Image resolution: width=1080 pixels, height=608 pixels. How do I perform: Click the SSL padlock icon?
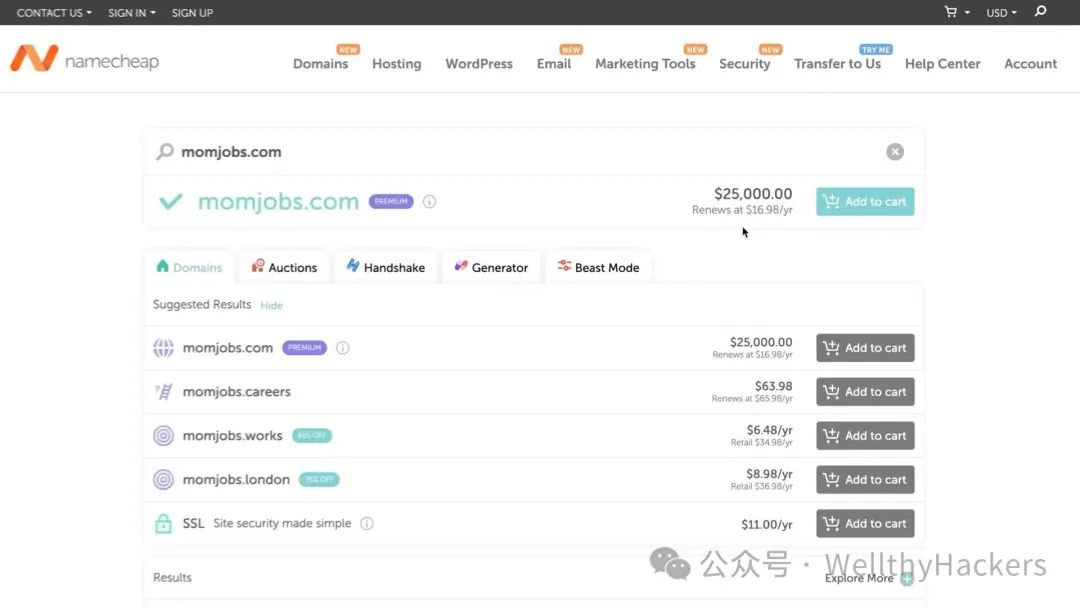pos(163,523)
